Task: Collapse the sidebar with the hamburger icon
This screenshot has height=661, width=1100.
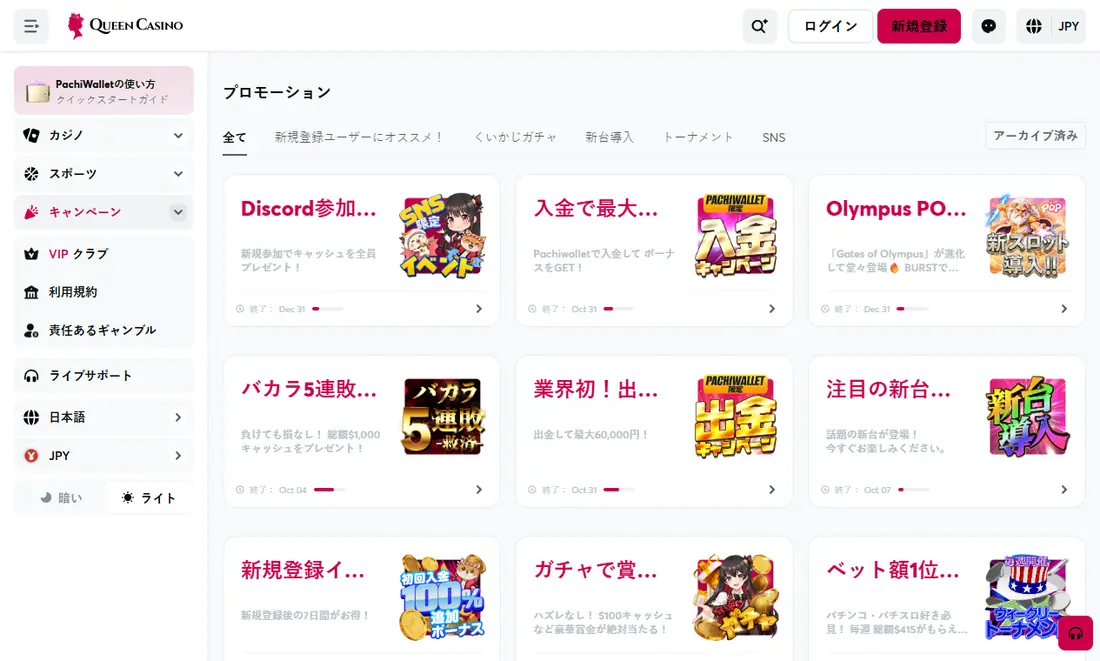Action: tap(31, 26)
